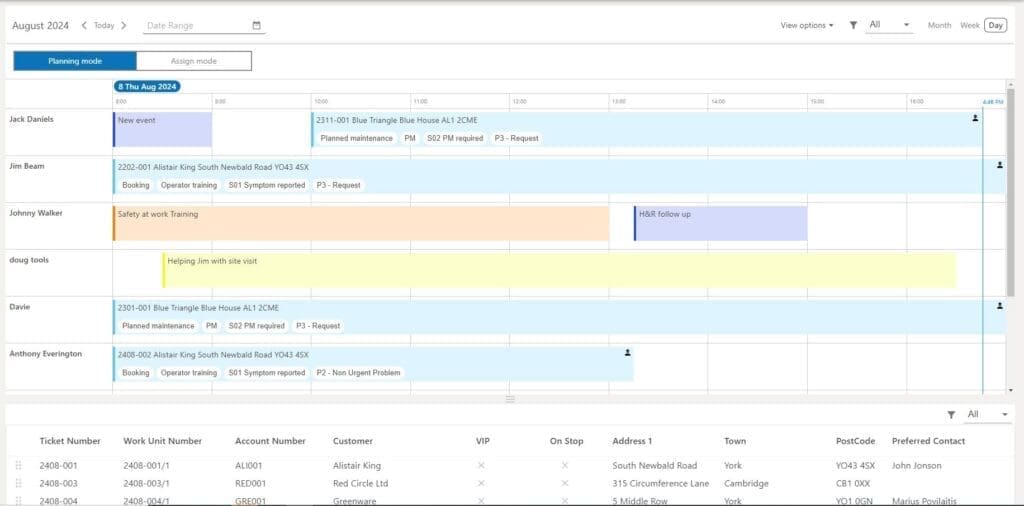Toggle On Stop mark for Red Circle Ltd

pos(565,484)
